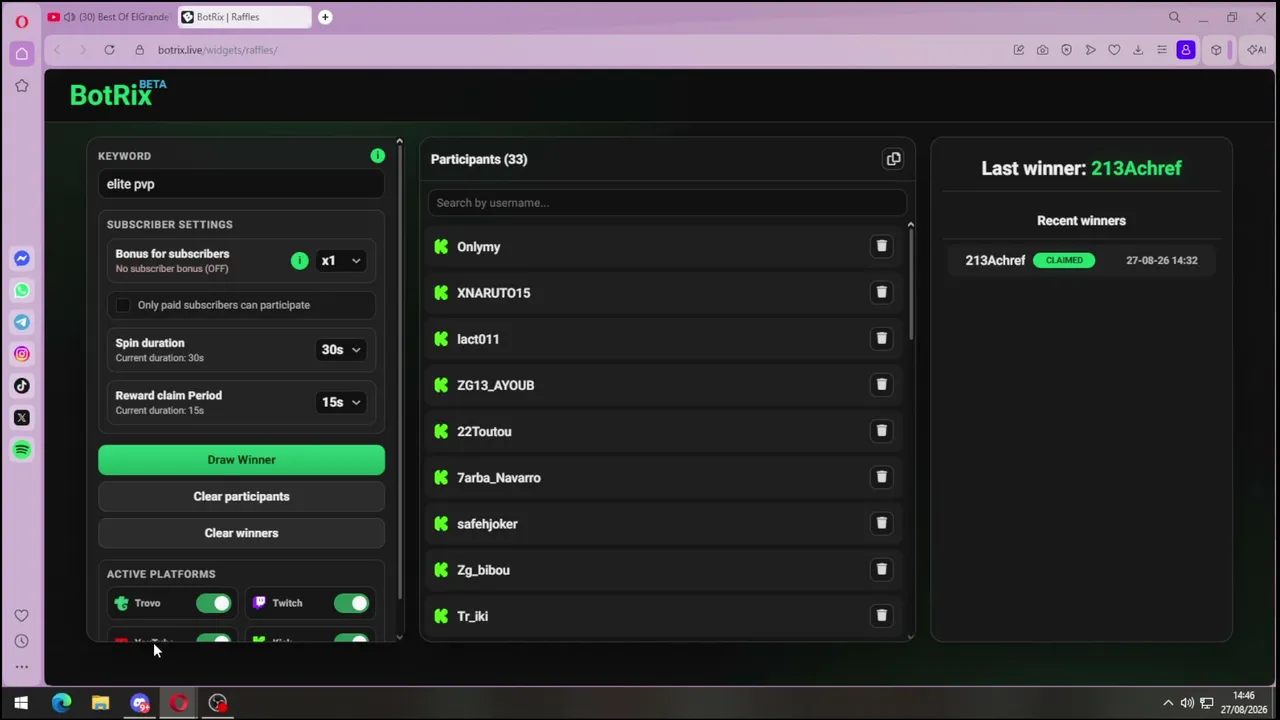Open sidebar history clock icon
Viewport: 1280px width, 720px height.
pyautogui.click(x=22, y=641)
